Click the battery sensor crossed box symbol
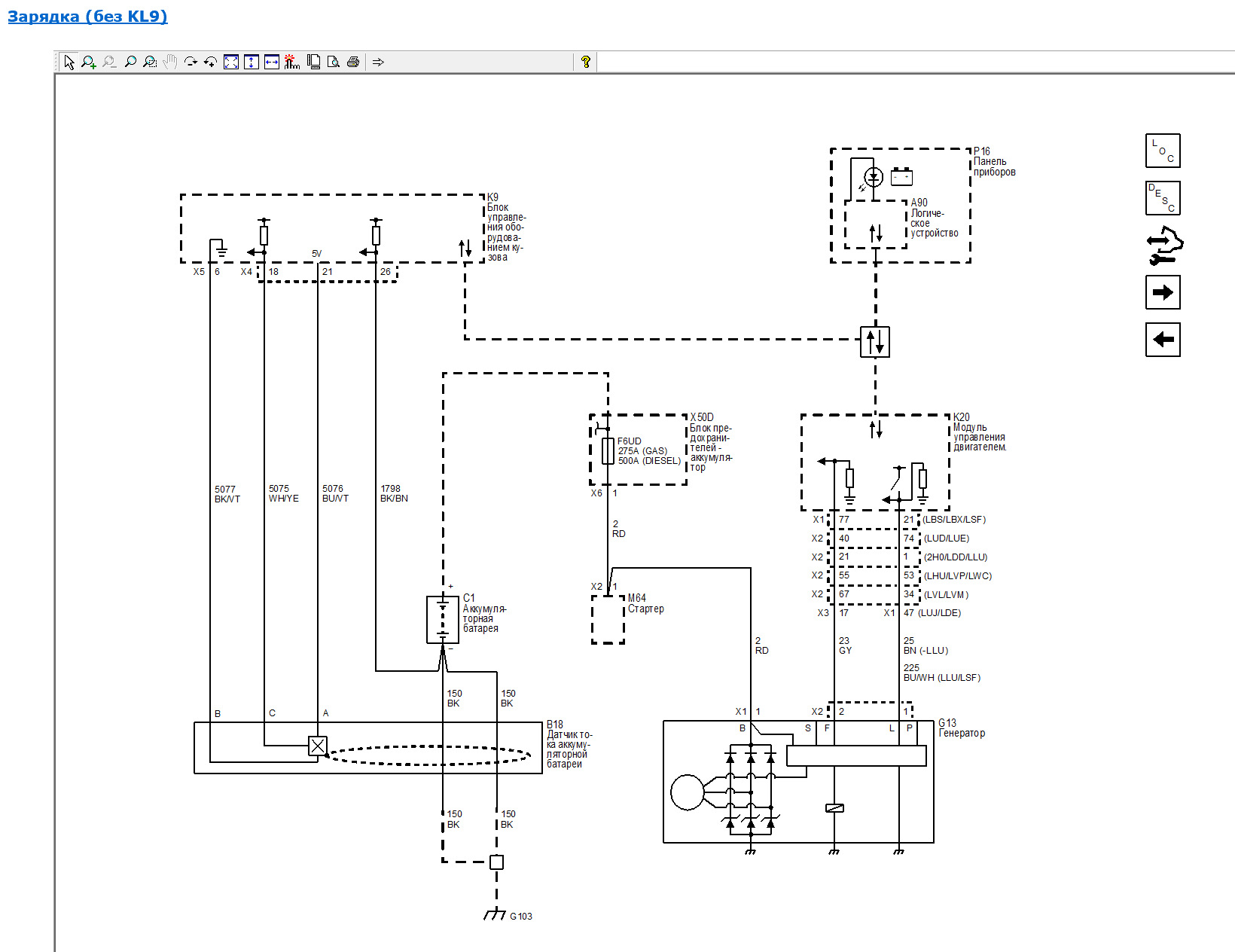The height and width of the screenshot is (952, 1235). [318, 746]
